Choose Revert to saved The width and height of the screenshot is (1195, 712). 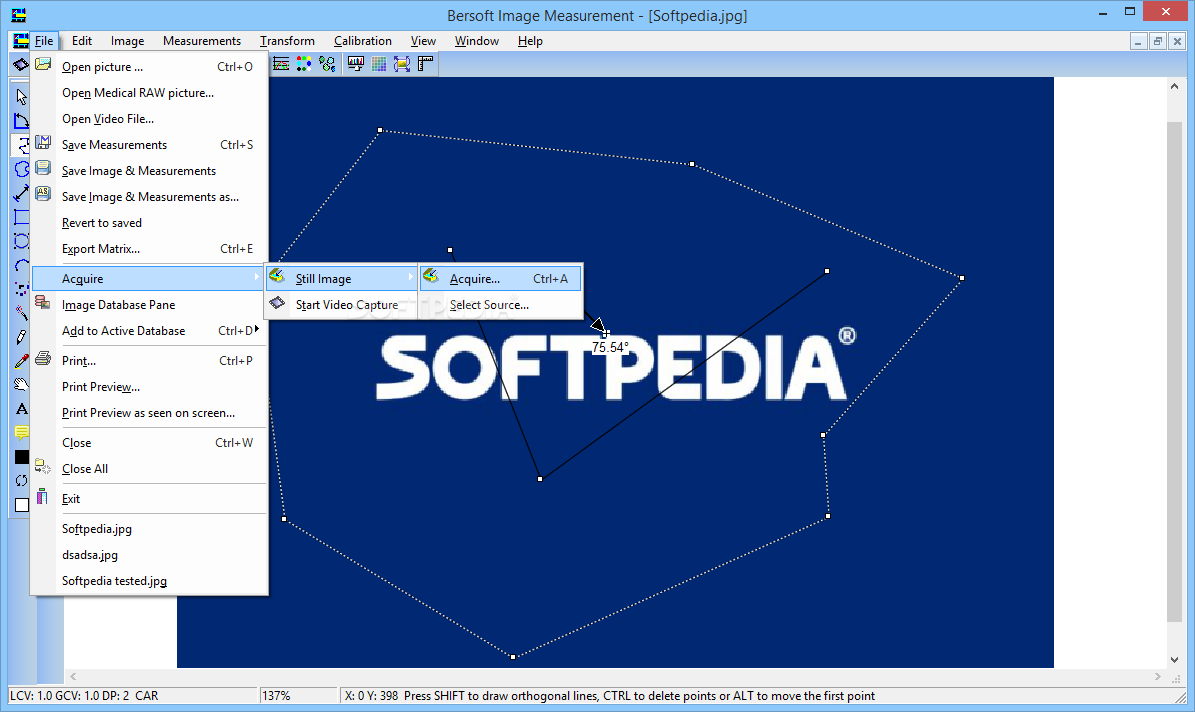pyautogui.click(x=149, y=223)
